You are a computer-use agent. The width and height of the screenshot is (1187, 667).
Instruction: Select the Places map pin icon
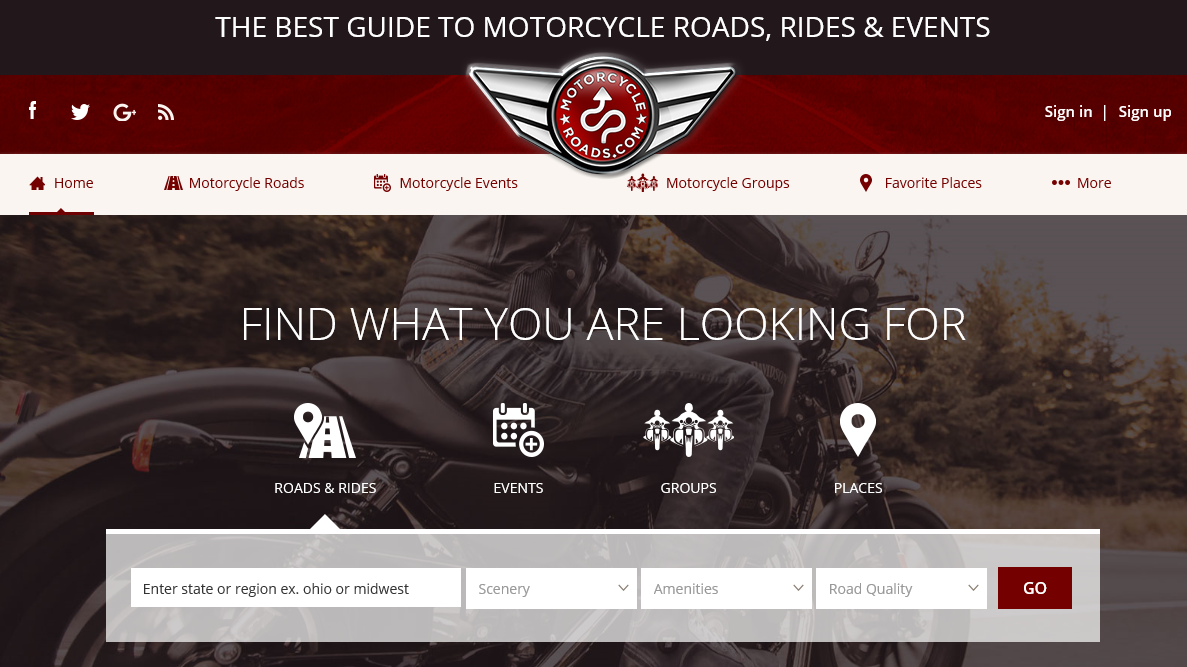click(858, 430)
